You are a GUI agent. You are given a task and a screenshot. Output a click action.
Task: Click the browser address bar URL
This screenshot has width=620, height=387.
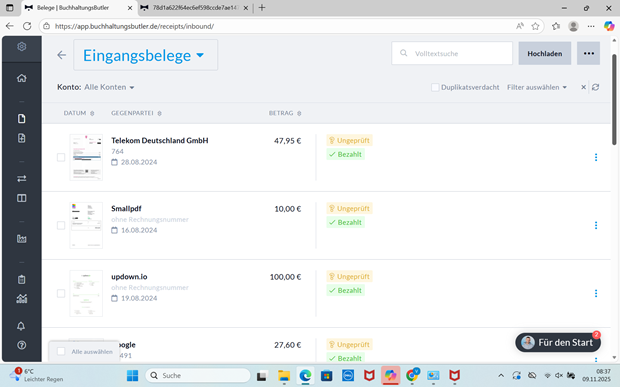click(134, 26)
